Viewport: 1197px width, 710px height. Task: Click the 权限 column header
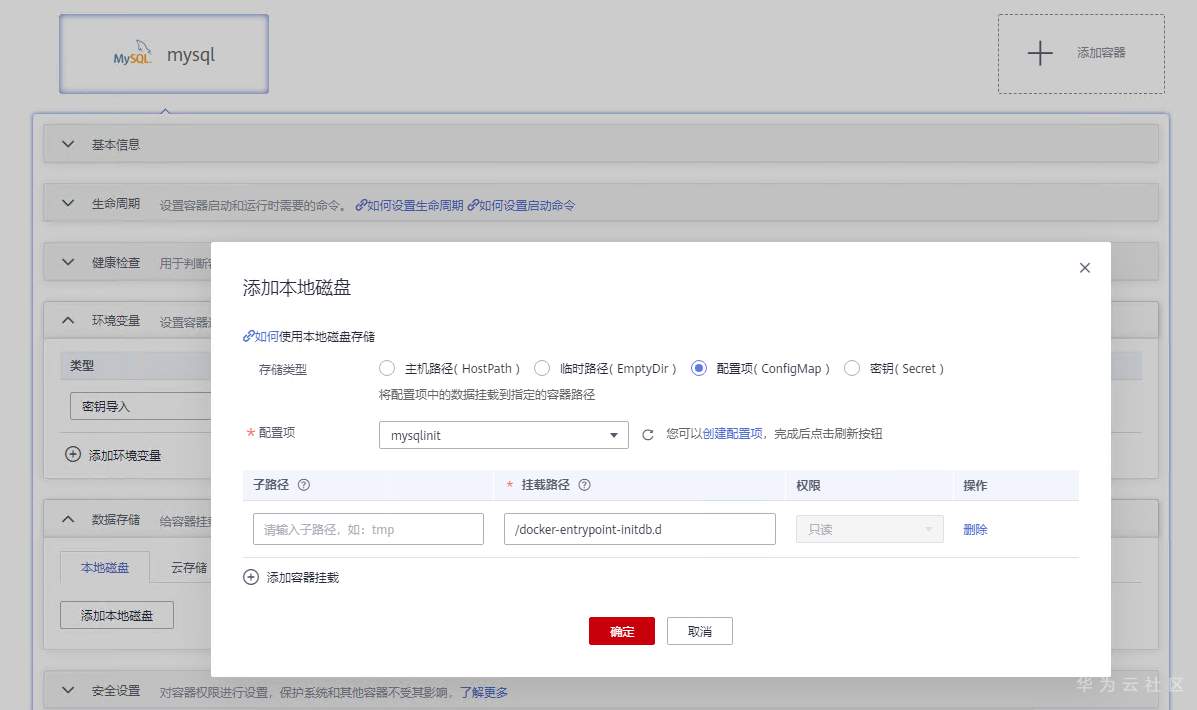click(x=808, y=486)
